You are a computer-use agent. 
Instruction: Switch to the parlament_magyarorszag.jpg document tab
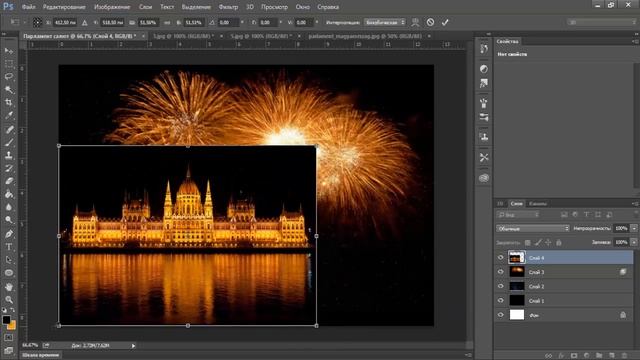[x=365, y=36]
